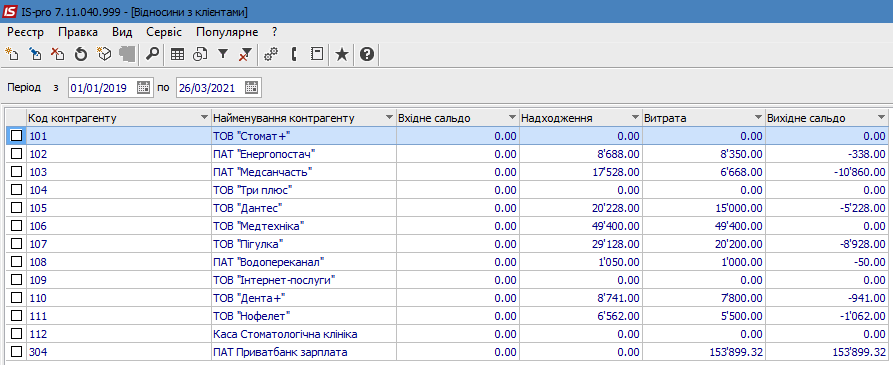The image size is (893, 365).
Task: Tick checkbox for row 103 Медсанчасть
Action: 17,171
